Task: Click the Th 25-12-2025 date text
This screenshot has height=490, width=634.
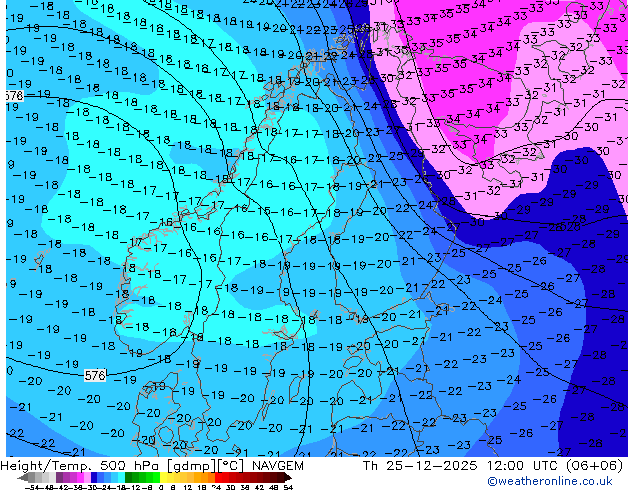Action: click(420, 466)
